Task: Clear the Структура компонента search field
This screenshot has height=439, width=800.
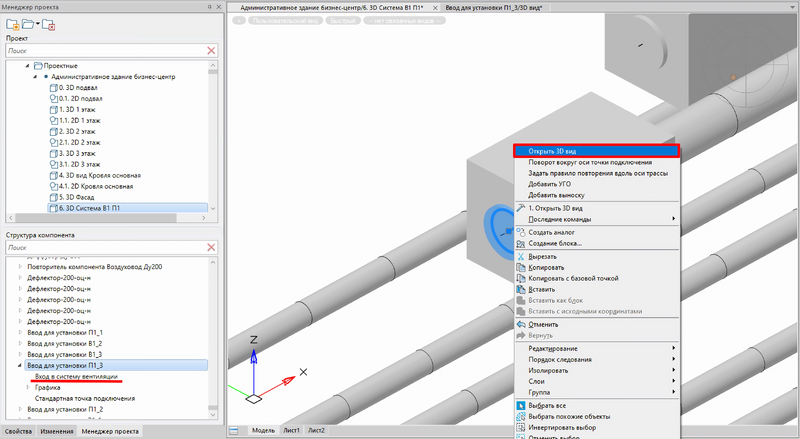Action: [x=211, y=247]
